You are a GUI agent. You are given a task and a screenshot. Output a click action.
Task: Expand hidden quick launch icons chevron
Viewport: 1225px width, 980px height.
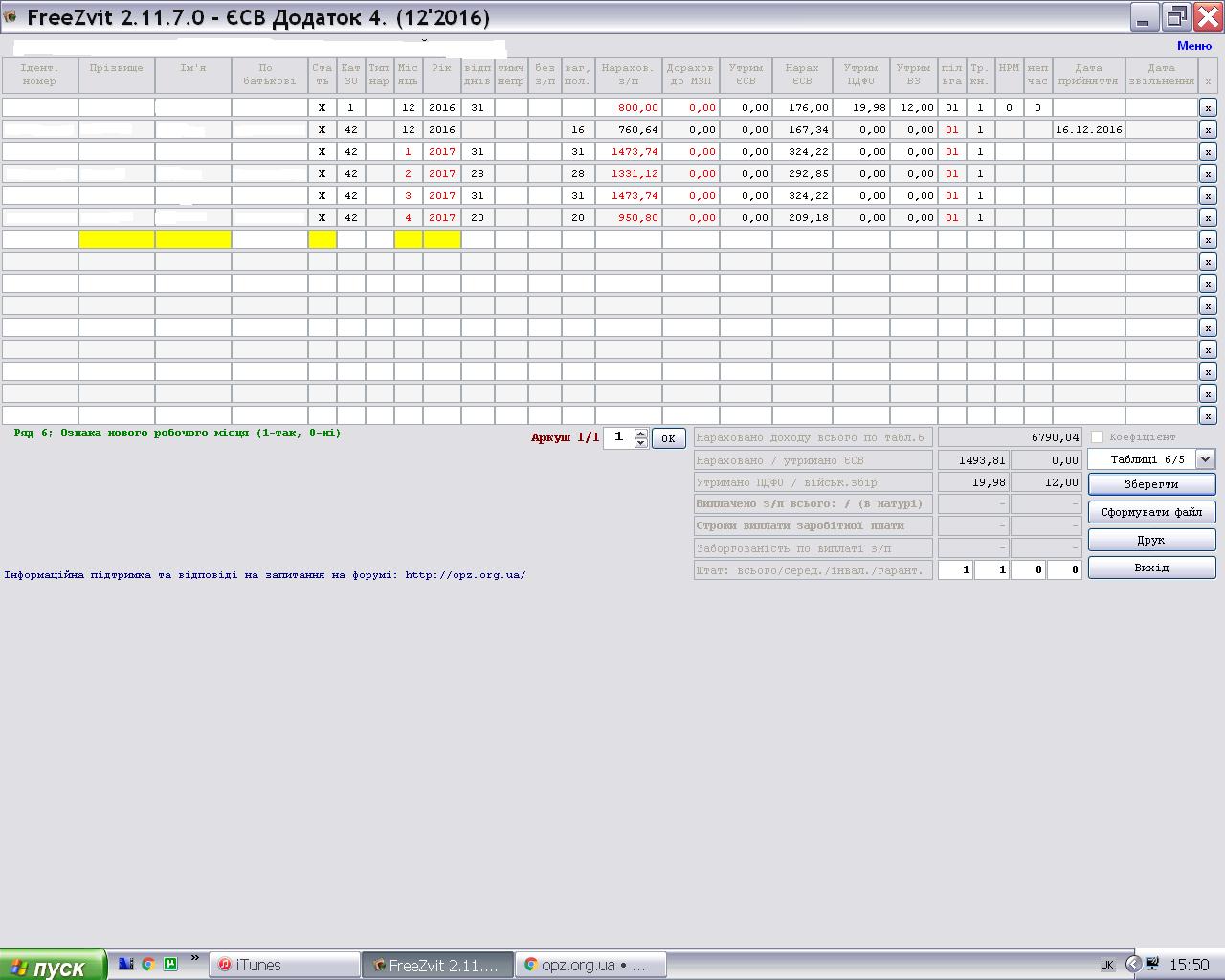click(x=195, y=958)
